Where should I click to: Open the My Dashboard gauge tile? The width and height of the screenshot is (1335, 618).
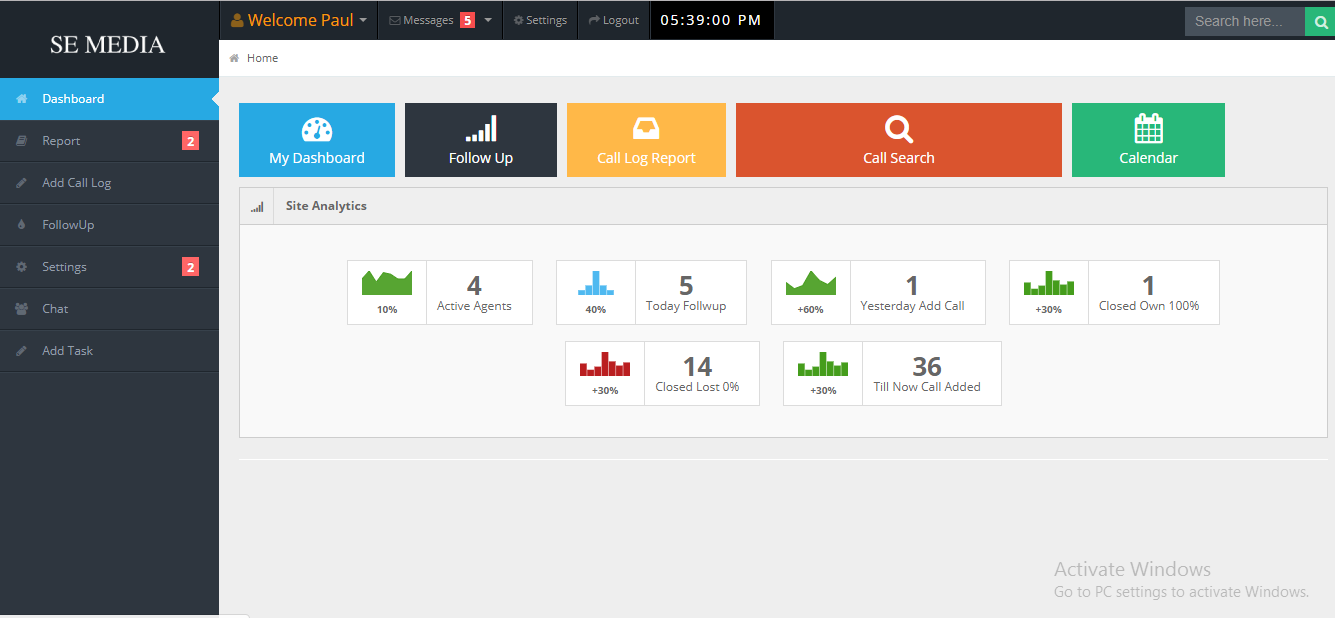pos(317,140)
